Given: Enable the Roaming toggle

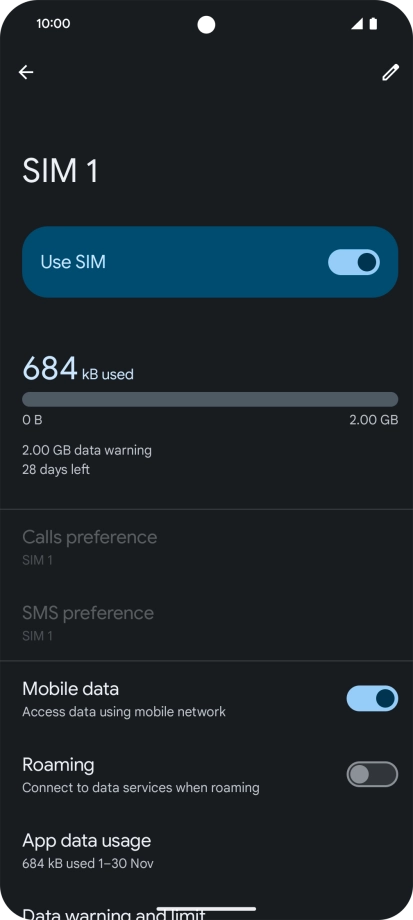Looking at the screenshot, I should [373, 774].
